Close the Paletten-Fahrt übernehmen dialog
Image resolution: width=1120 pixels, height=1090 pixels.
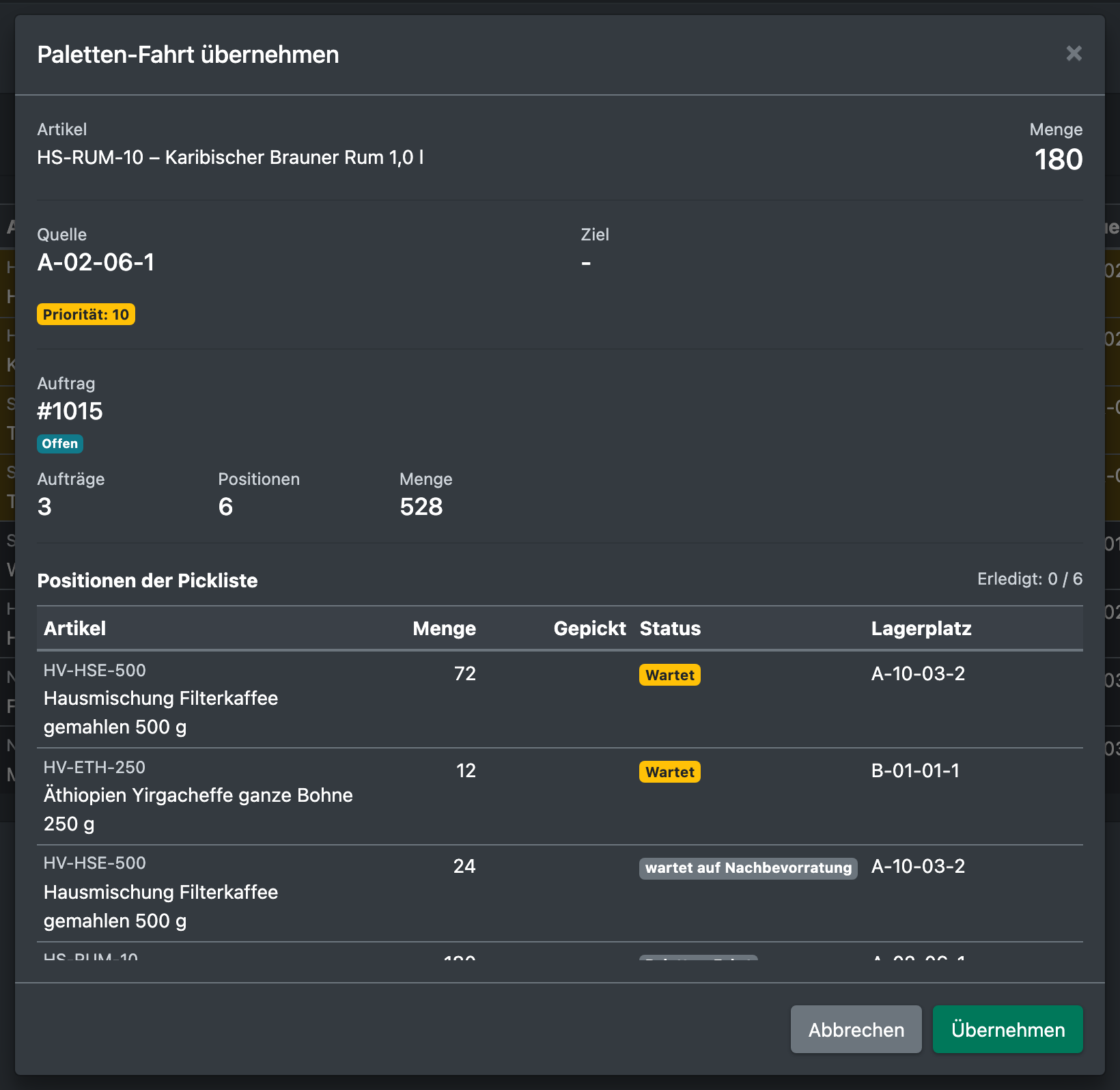(1074, 53)
